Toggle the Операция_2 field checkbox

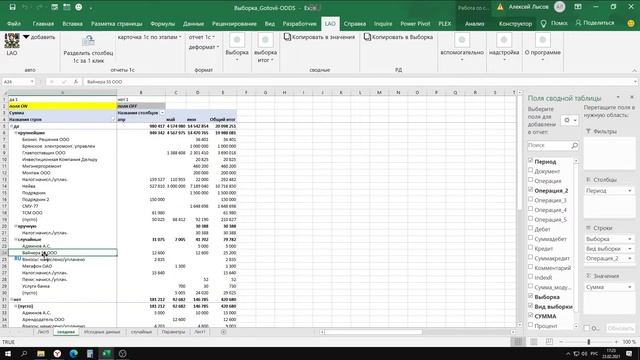click(530, 190)
